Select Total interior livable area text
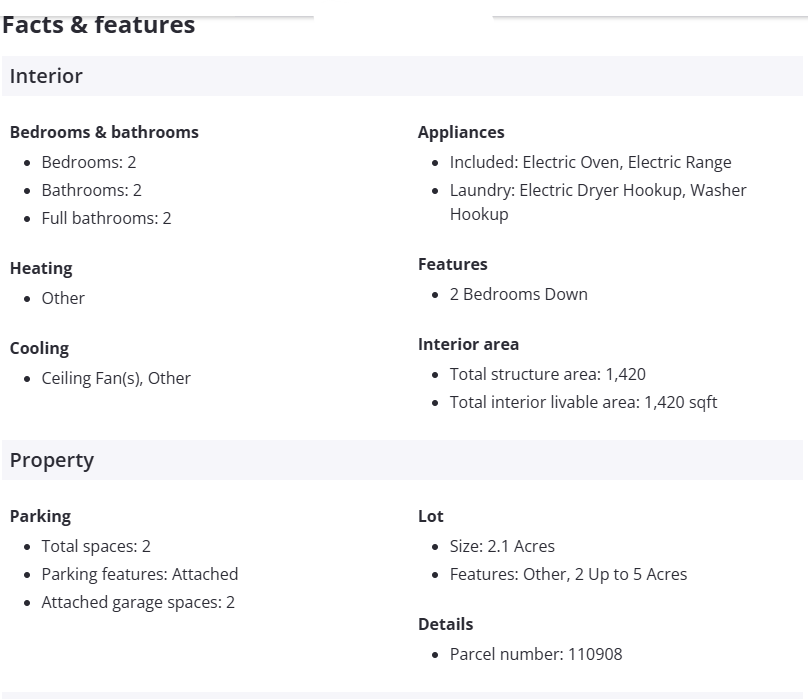Screen dimensions: 808x699 583,402
